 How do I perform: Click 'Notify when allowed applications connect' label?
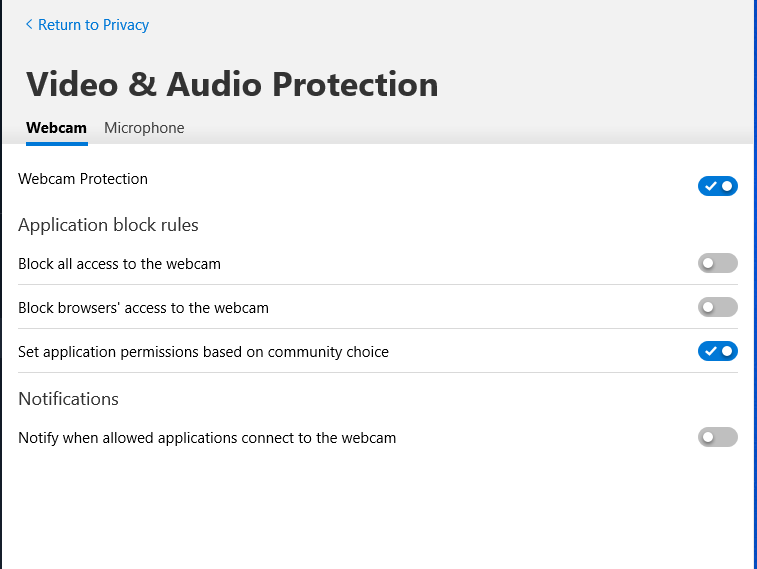(207, 438)
